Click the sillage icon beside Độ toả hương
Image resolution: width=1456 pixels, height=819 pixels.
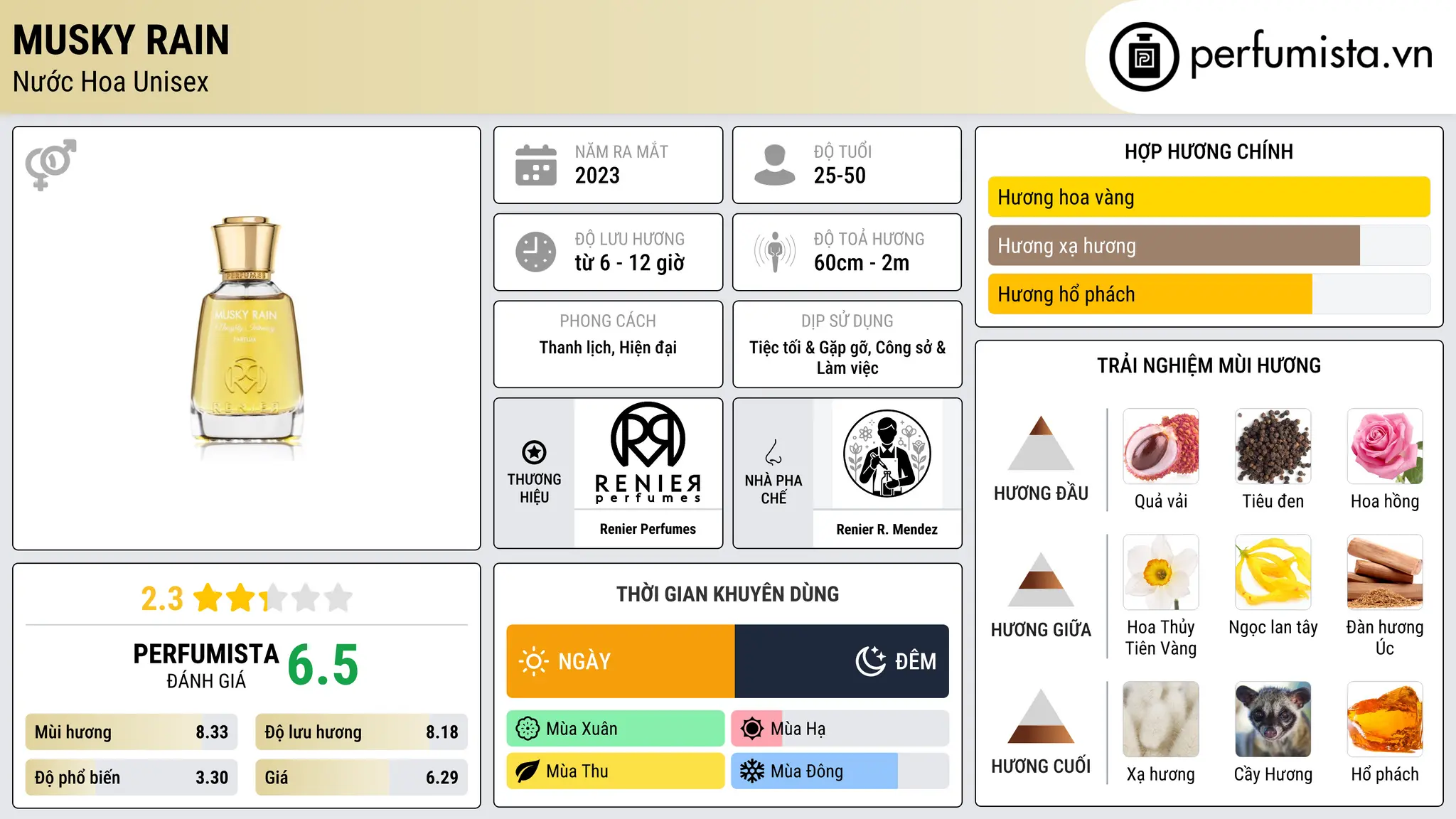[x=774, y=252]
